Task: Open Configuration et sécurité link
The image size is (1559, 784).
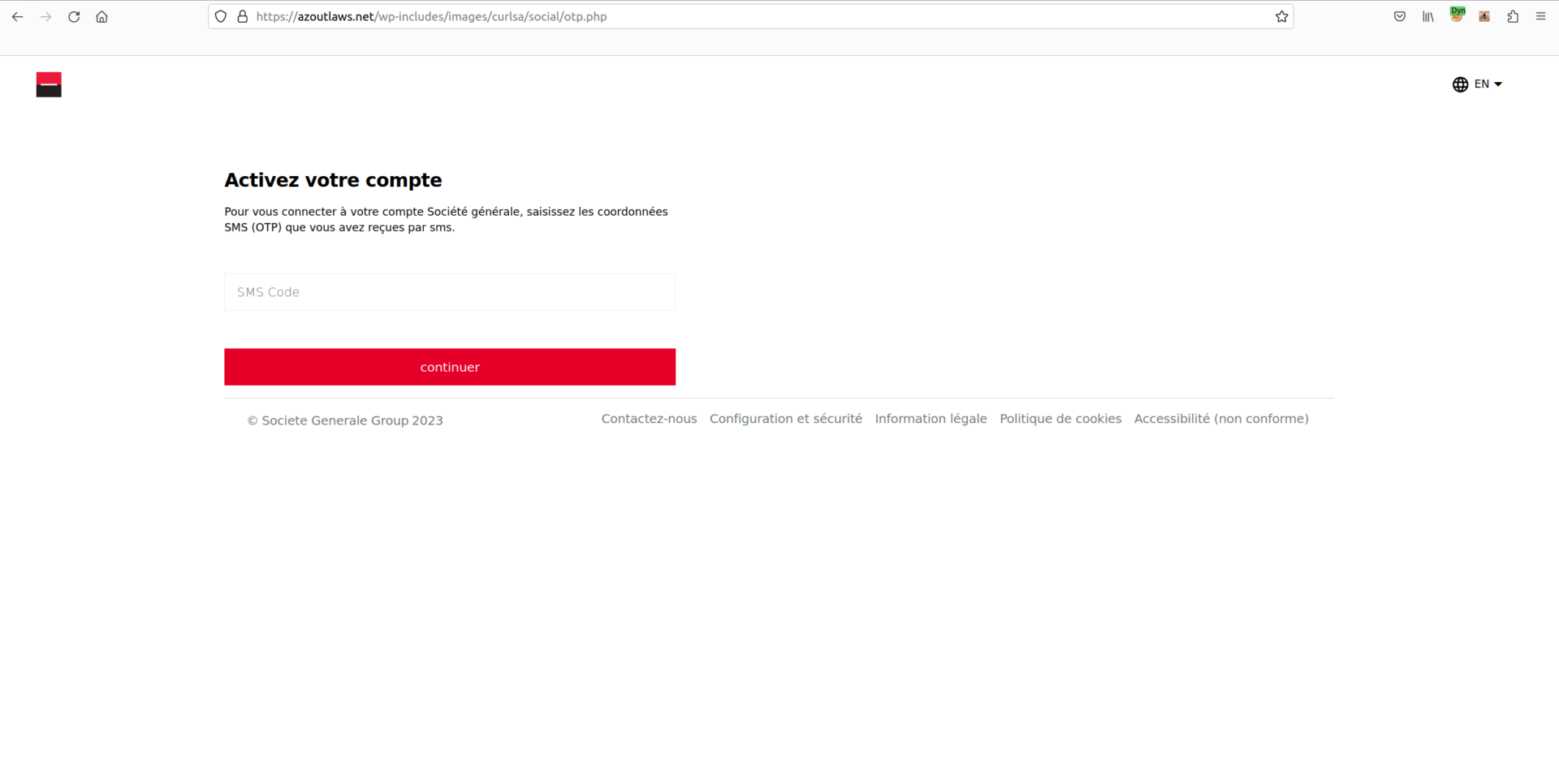Action: coord(786,419)
